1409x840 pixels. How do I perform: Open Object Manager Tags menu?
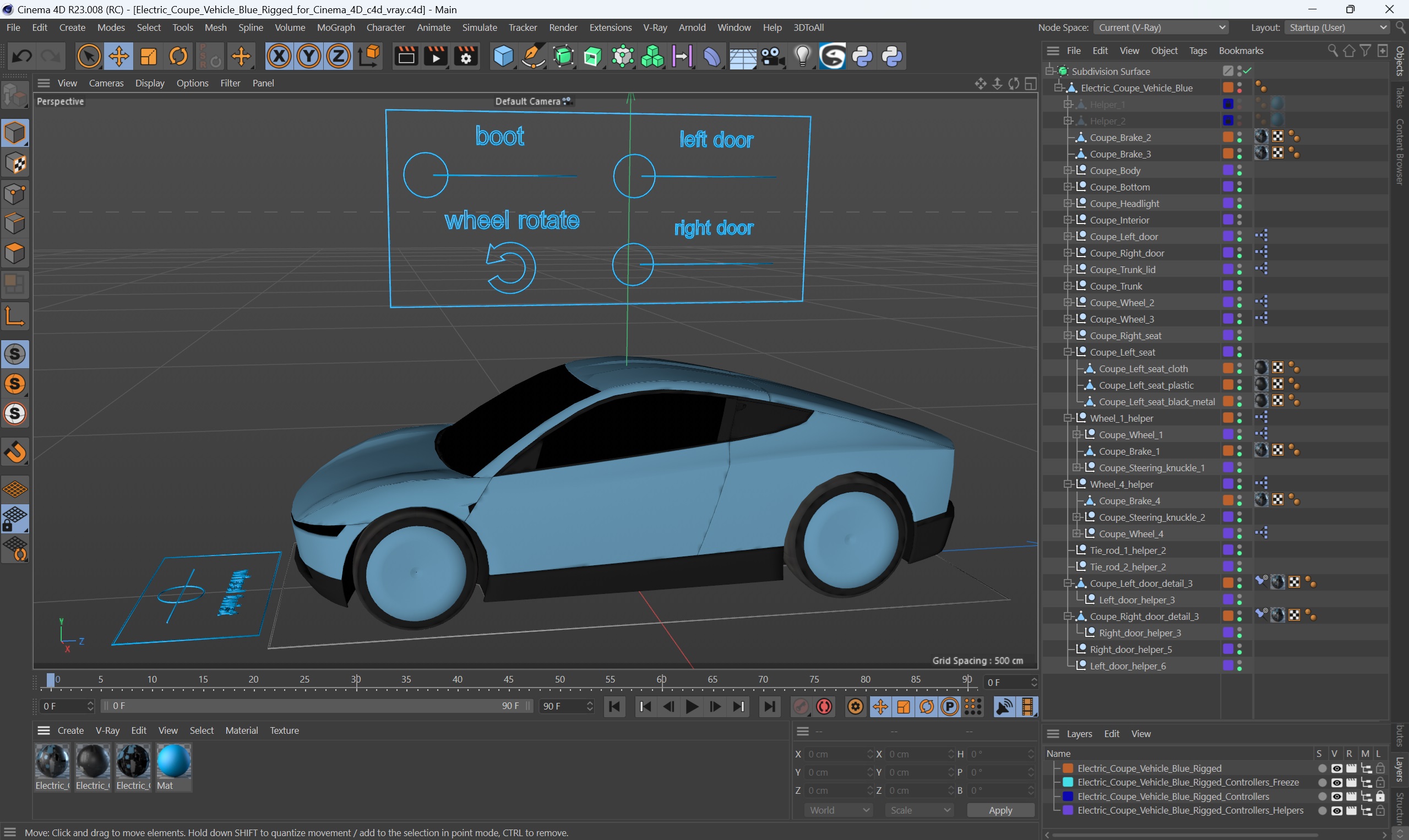[x=1197, y=51]
